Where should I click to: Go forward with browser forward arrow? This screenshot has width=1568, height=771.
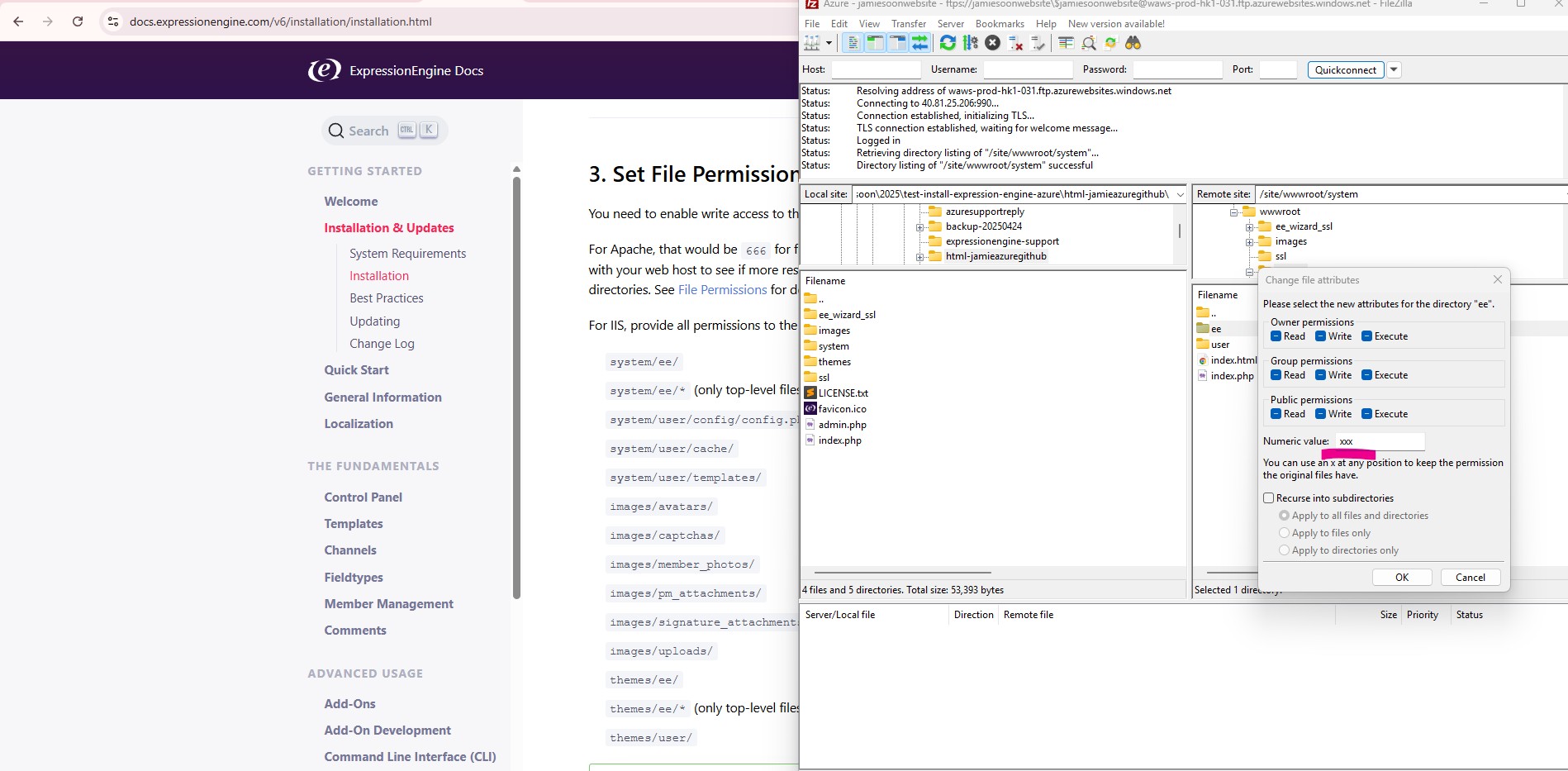(x=48, y=21)
